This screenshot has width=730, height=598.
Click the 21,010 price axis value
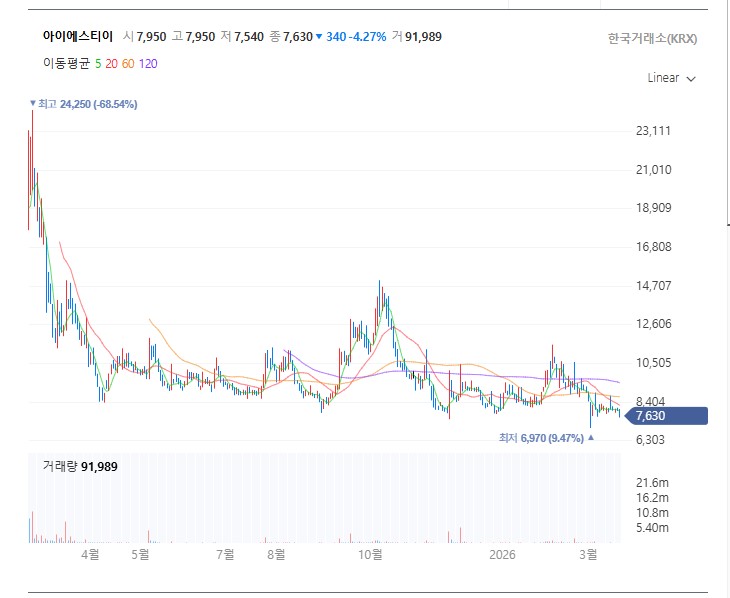tap(654, 170)
